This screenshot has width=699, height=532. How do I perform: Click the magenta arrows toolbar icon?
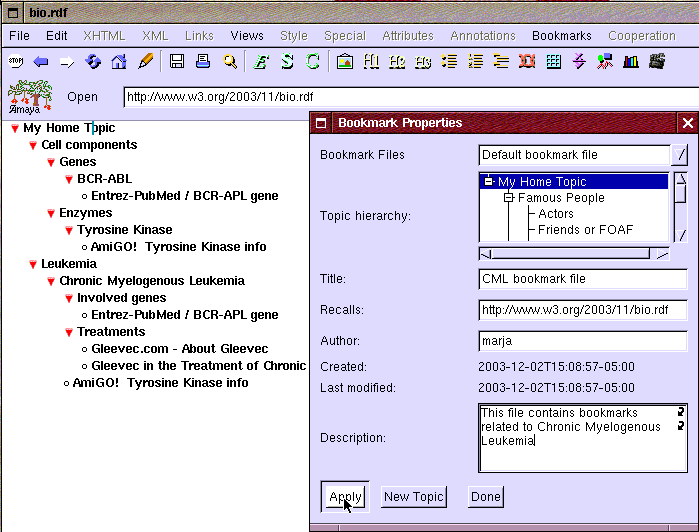coord(579,61)
